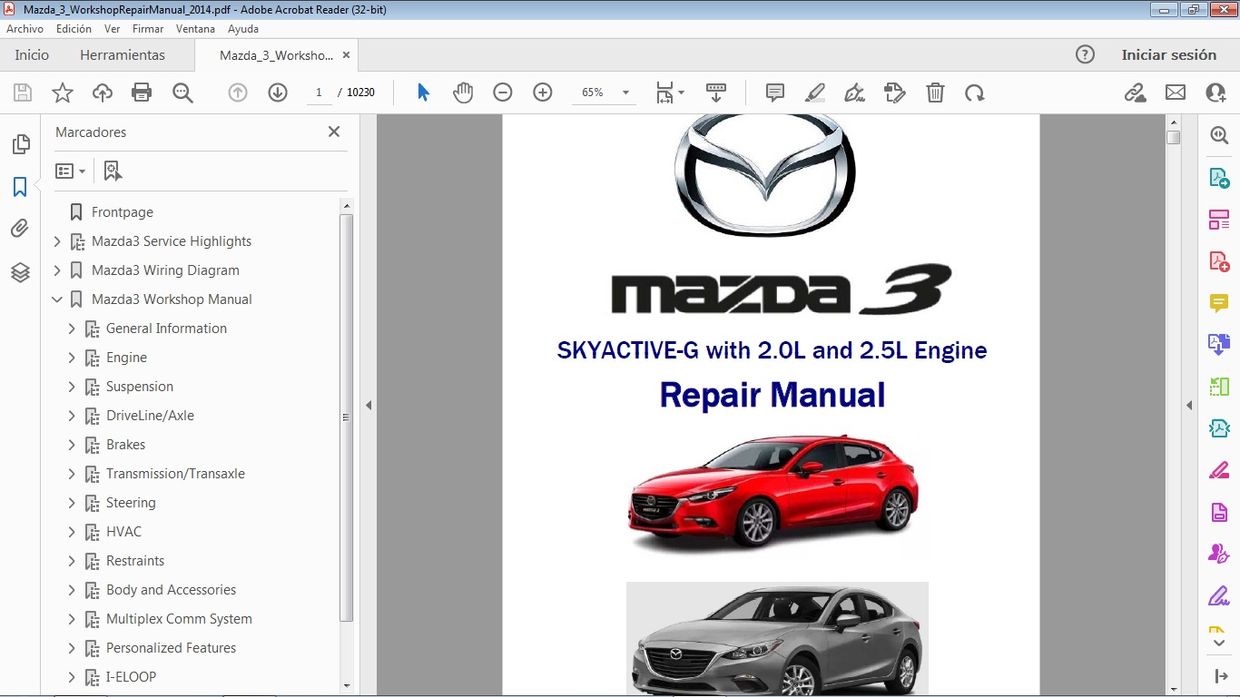Click the Iniciar sesión button

(x=1169, y=55)
